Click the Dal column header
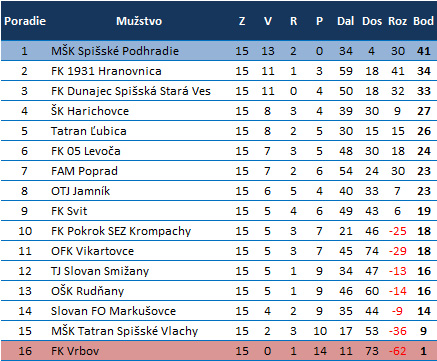 [345, 21]
